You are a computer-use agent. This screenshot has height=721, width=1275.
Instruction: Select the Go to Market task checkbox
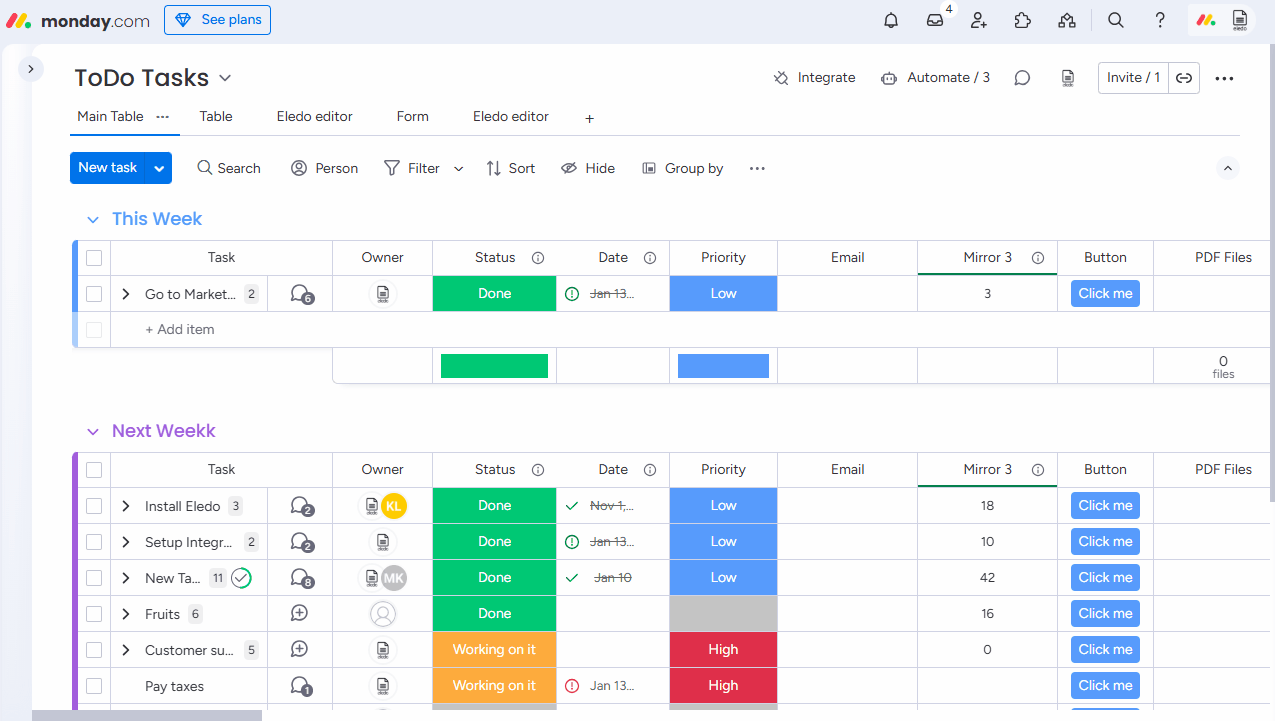coord(94,294)
